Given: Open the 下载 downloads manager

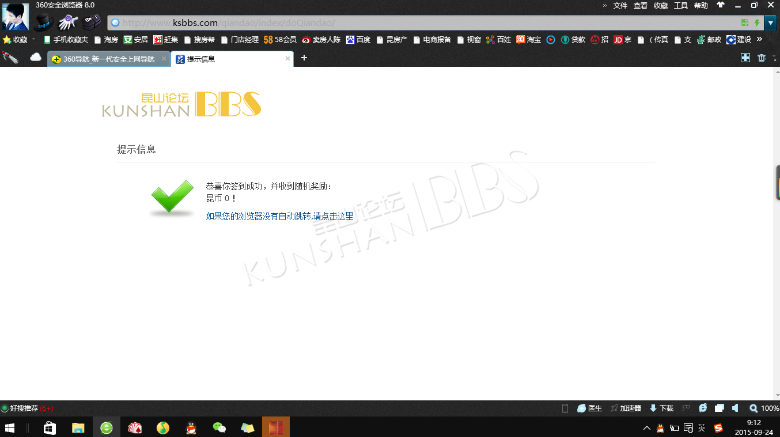Looking at the screenshot, I should (x=662, y=408).
